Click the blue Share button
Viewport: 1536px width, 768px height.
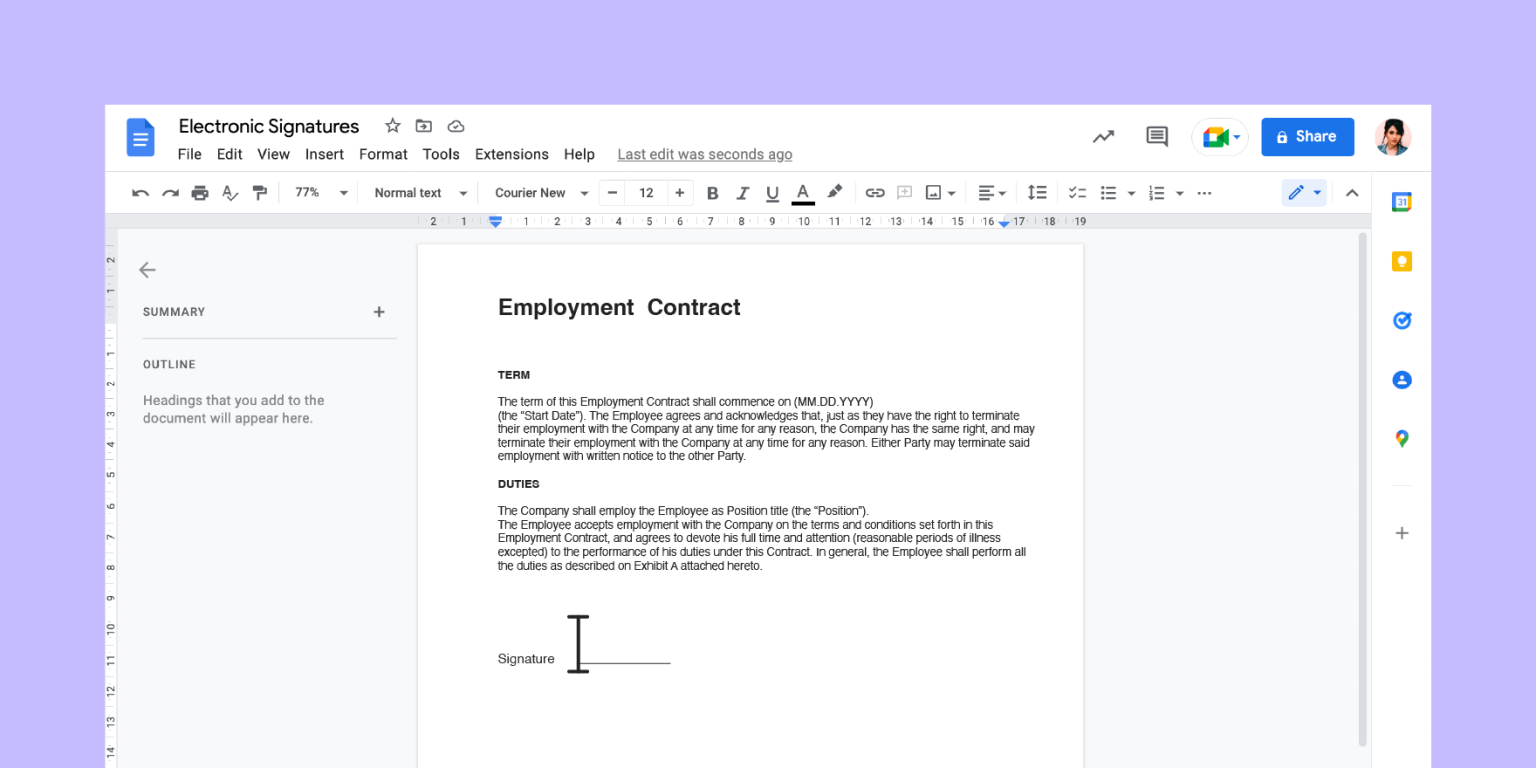1307,137
